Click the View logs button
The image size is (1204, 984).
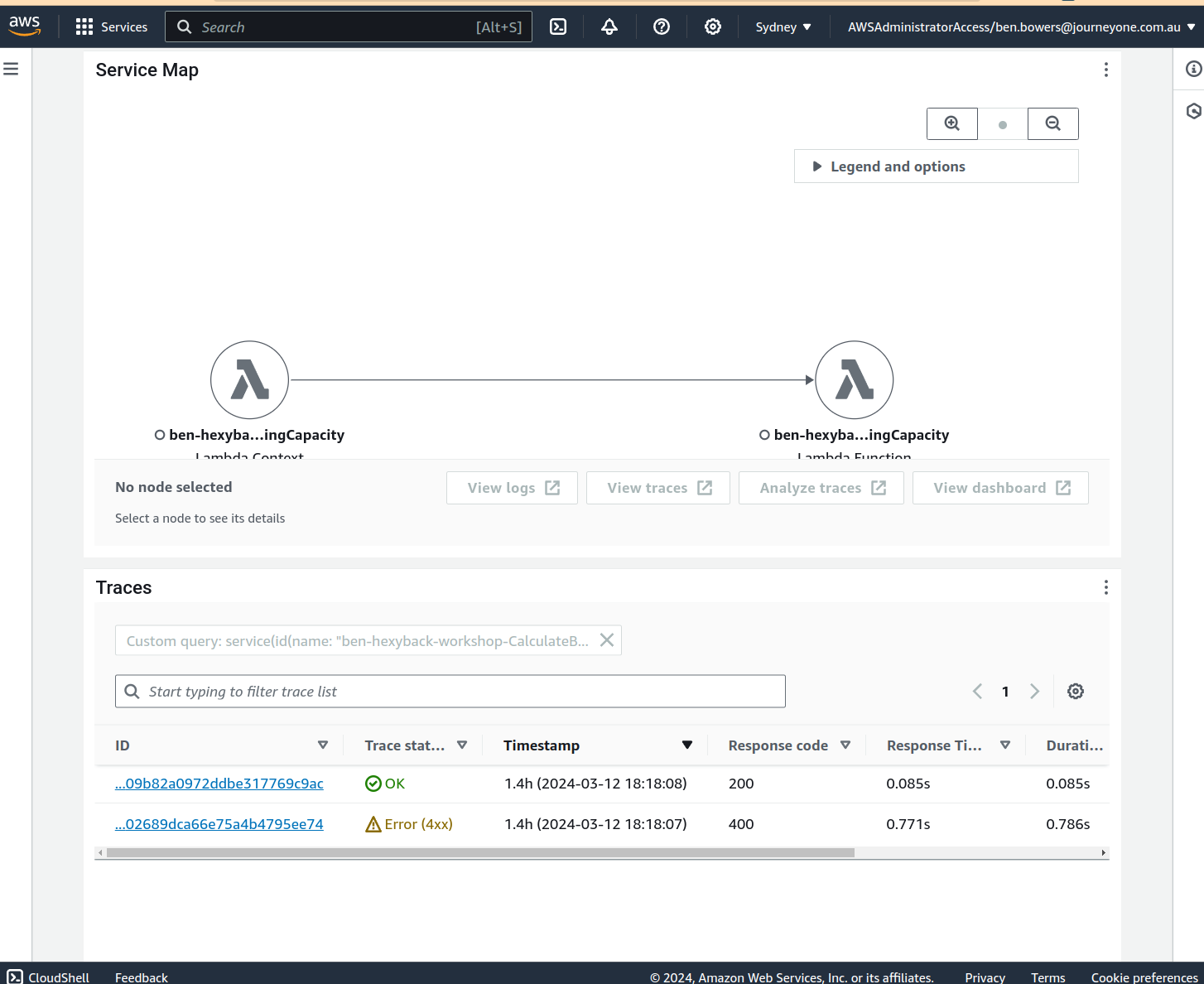(x=512, y=488)
